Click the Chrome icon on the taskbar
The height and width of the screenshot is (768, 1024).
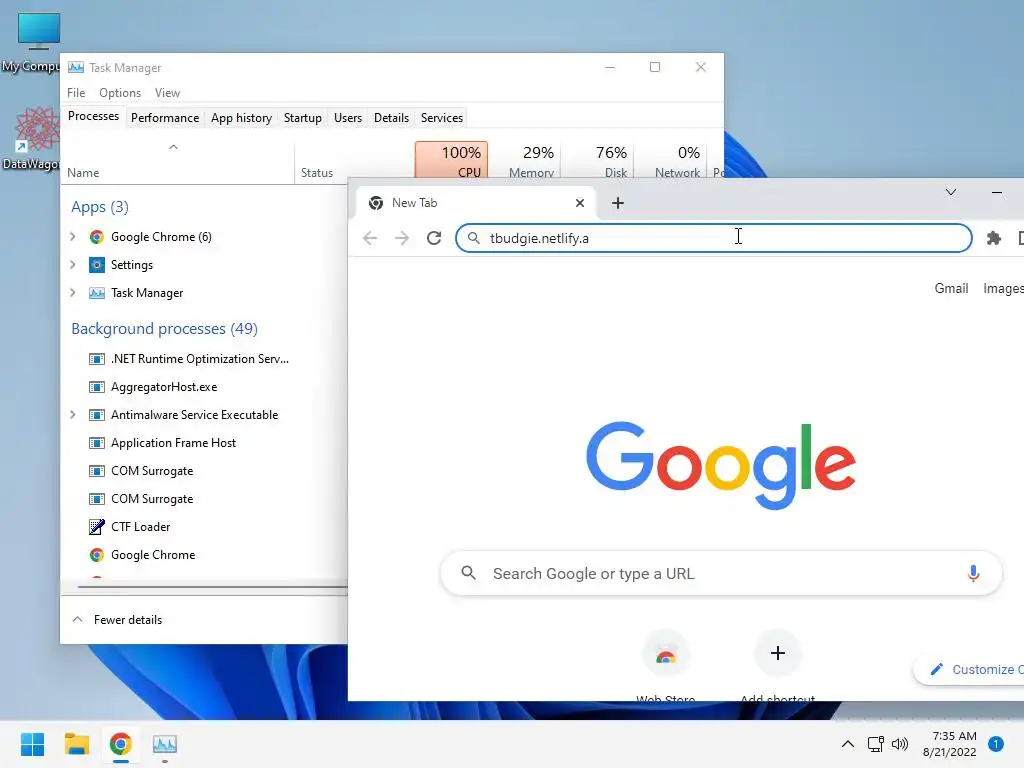pyautogui.click(x=120, y=744)
